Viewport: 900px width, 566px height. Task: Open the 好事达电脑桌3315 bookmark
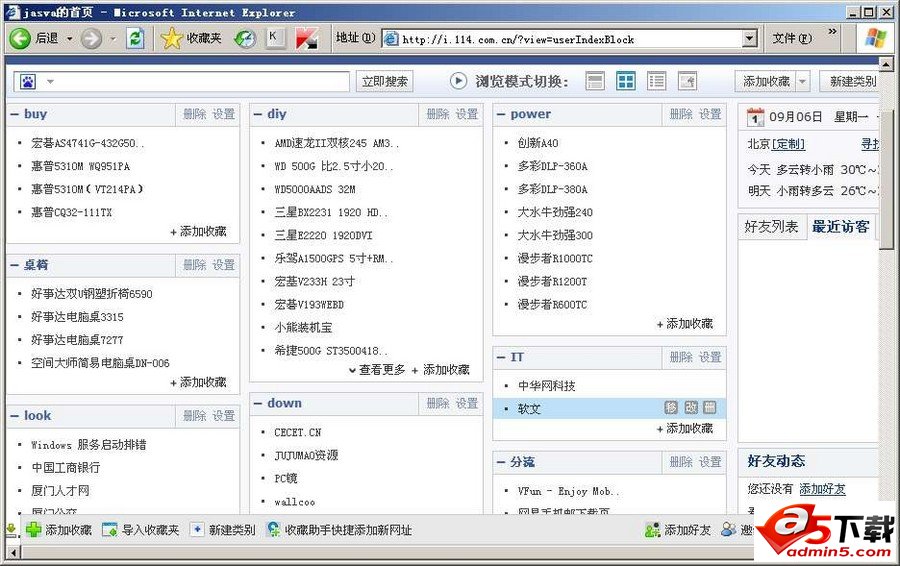click(x=77, y=317)
